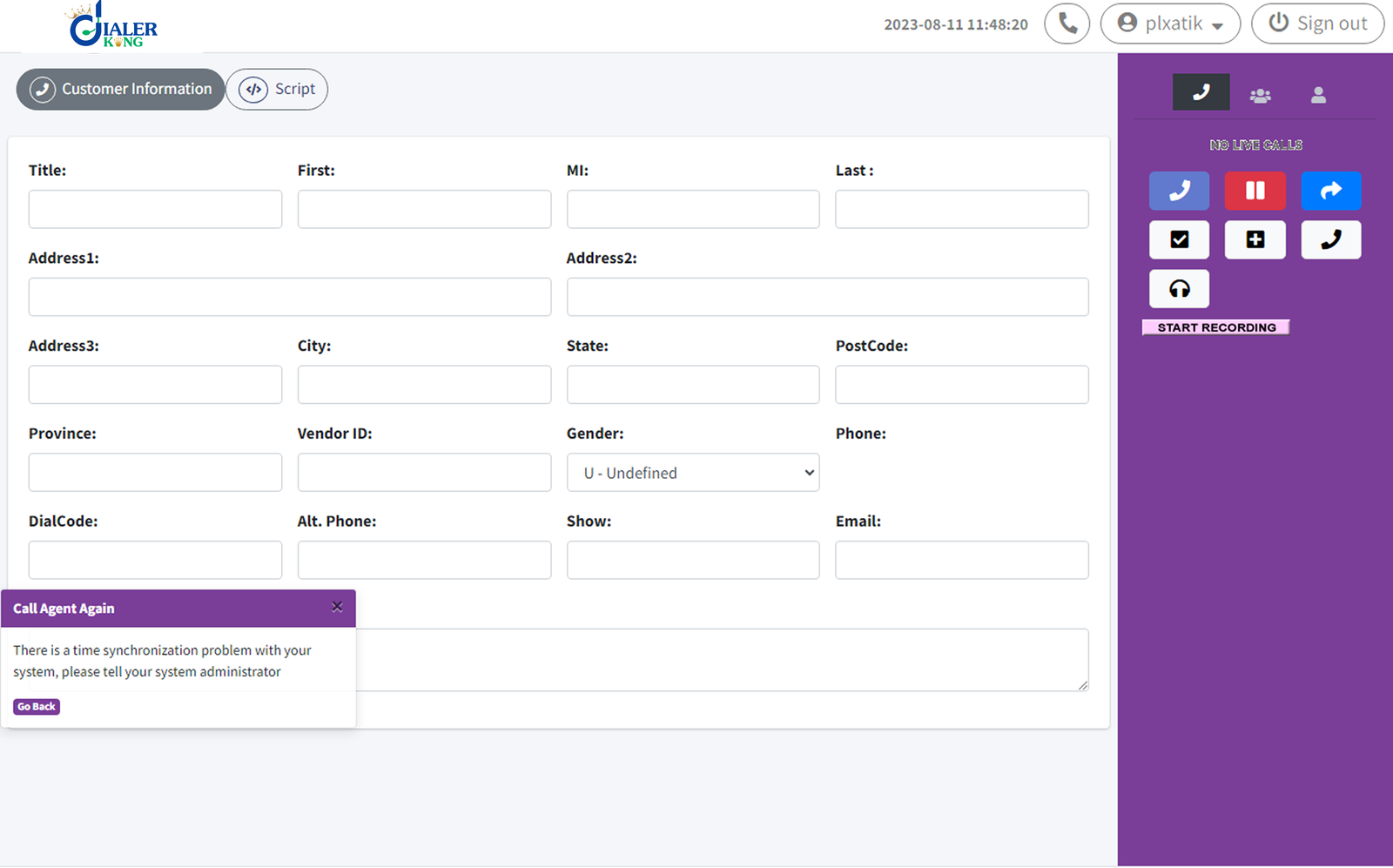Focus the Show input field
1393x868 pixels.
click(693, 560)
